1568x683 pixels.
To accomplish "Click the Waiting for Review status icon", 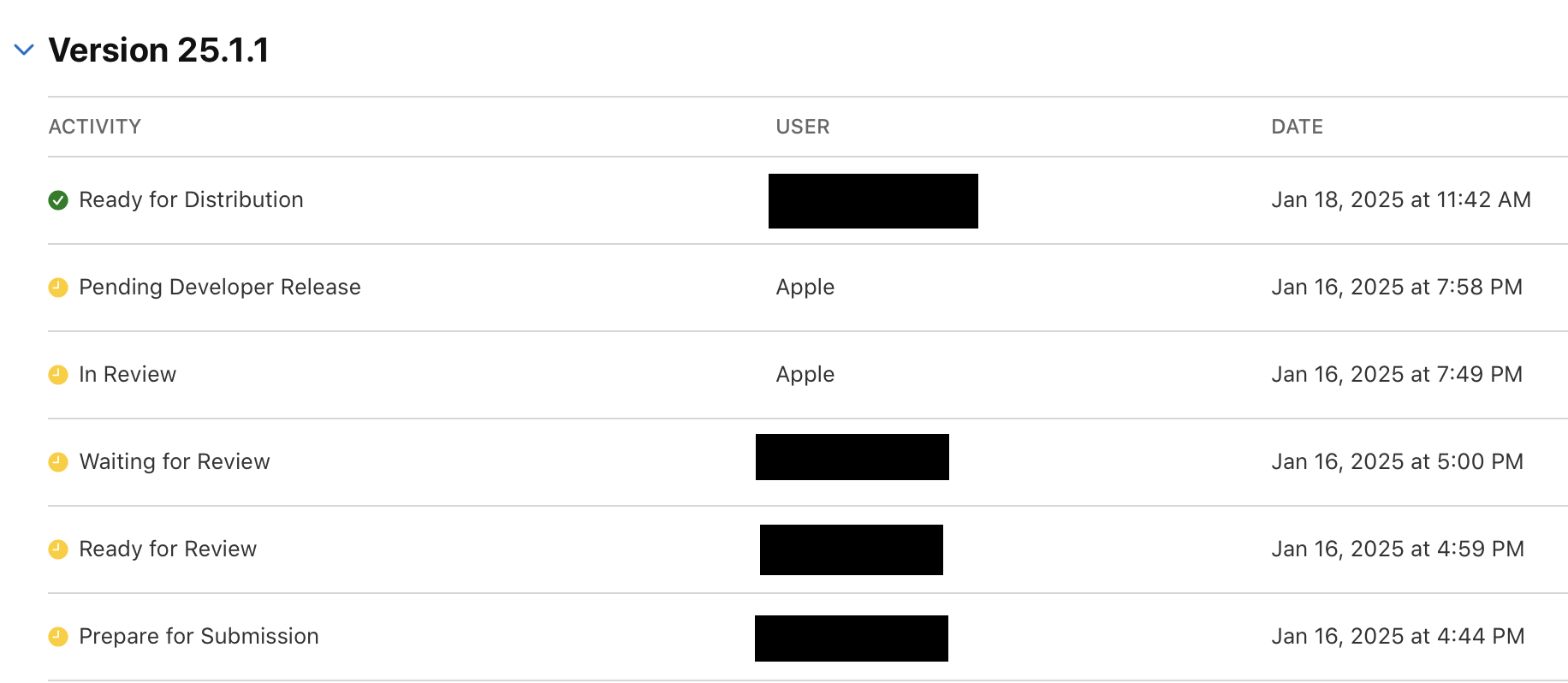I will (x=58, y=462).
